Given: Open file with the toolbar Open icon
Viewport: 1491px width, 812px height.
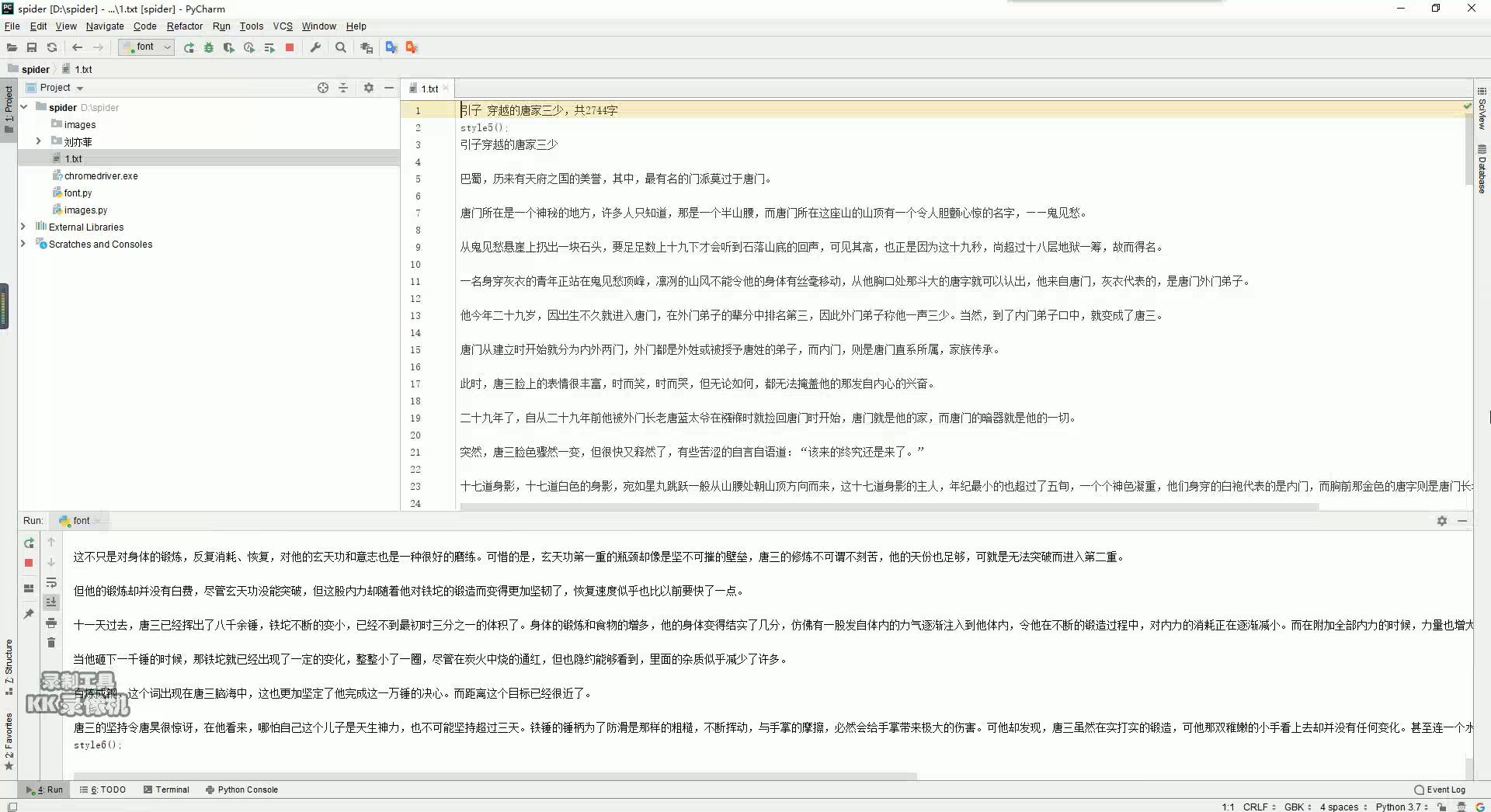Looking at the screenshot, I should [x=12, y=47].
